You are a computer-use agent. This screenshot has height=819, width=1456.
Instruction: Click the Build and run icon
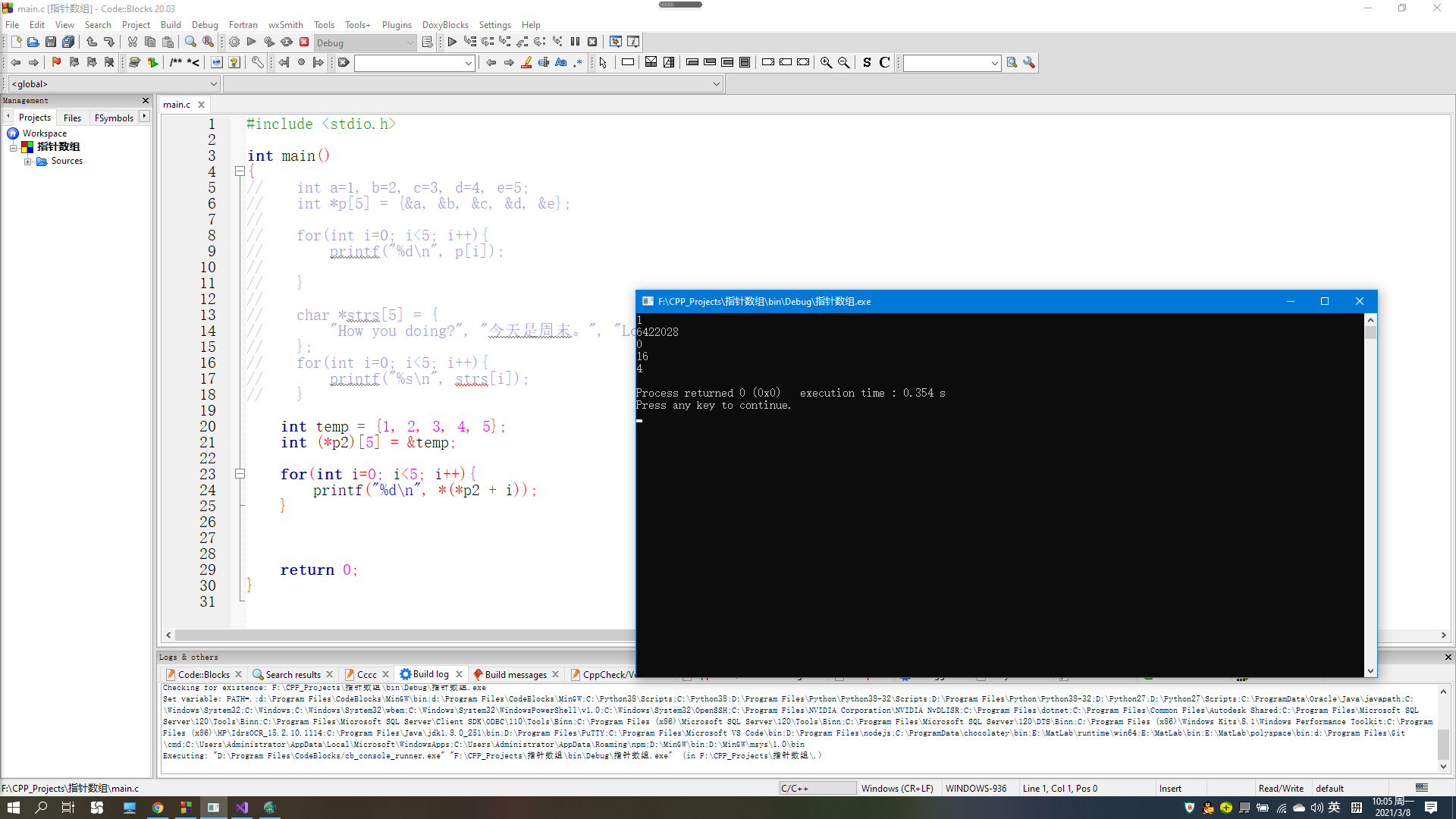pos(269,42)
